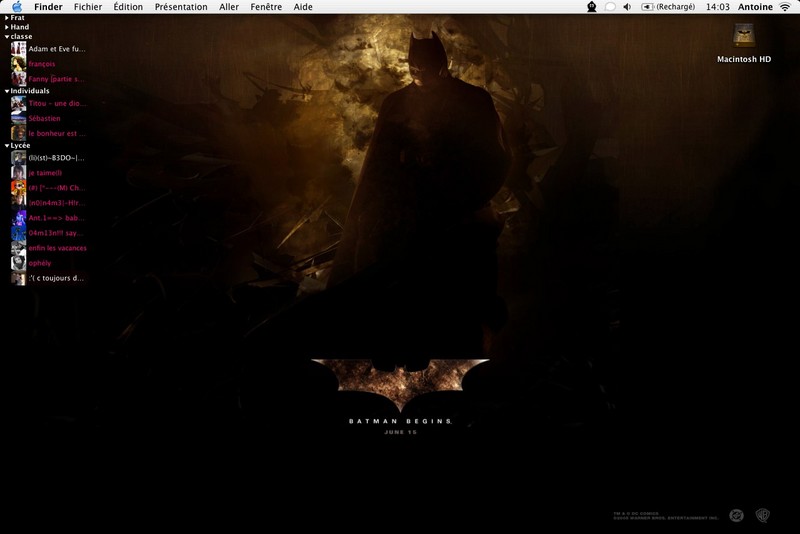Expand the Hand contact group
This screenshot has width=800, height=534.
7,27
